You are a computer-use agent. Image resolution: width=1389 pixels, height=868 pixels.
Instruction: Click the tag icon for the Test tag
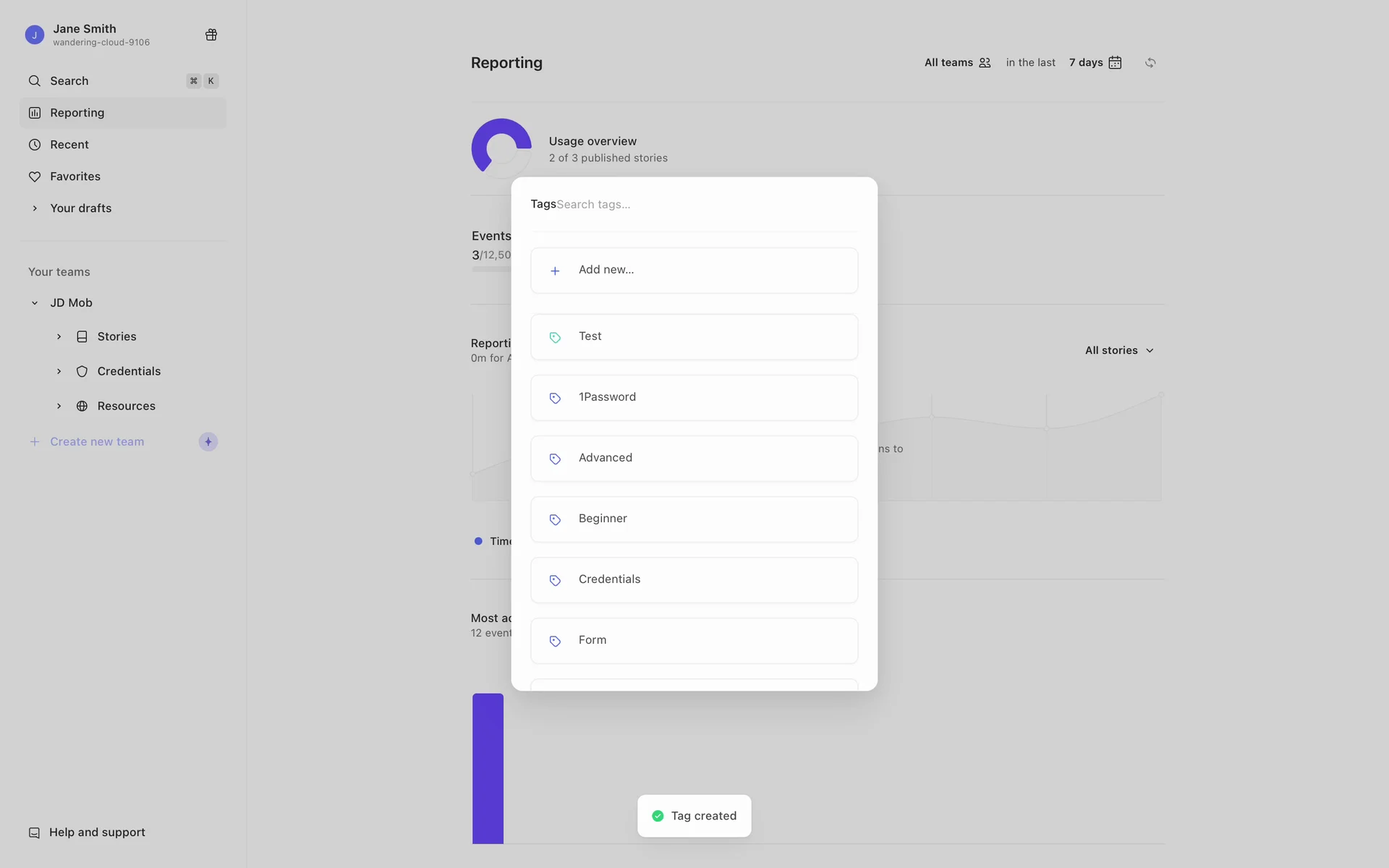pos(555,337)
